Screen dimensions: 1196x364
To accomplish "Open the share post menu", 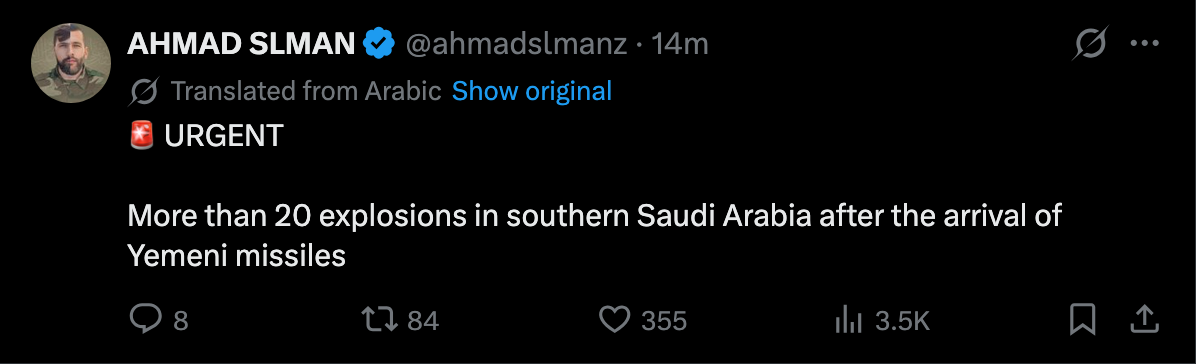I will tap(1144, 319).
